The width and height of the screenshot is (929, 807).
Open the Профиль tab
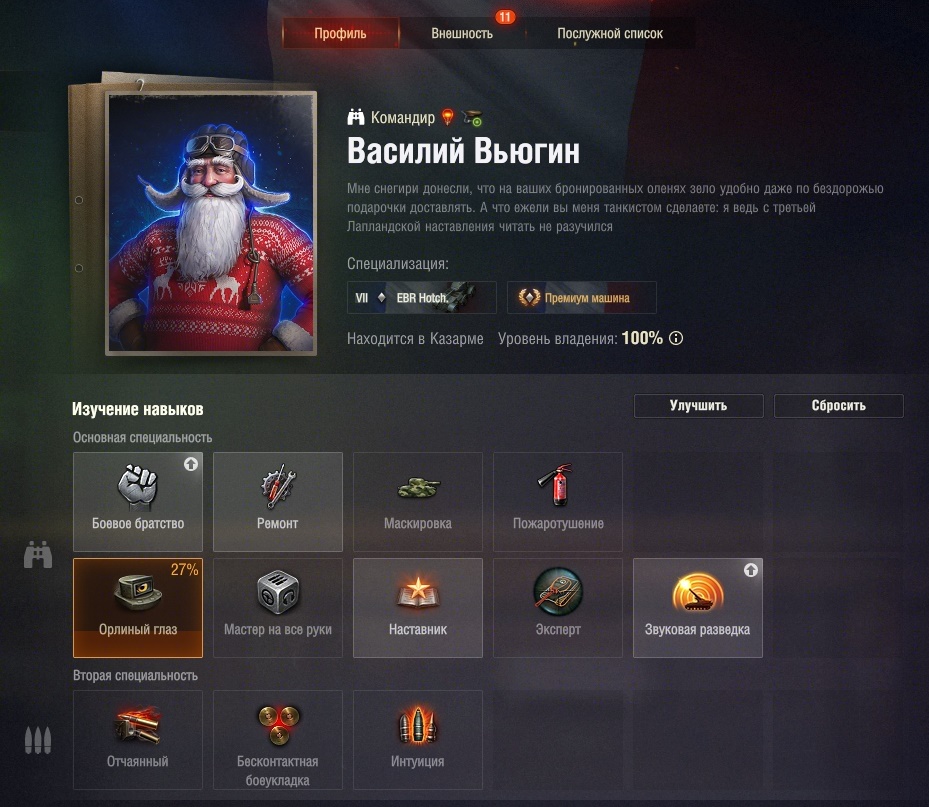[340, 33]
